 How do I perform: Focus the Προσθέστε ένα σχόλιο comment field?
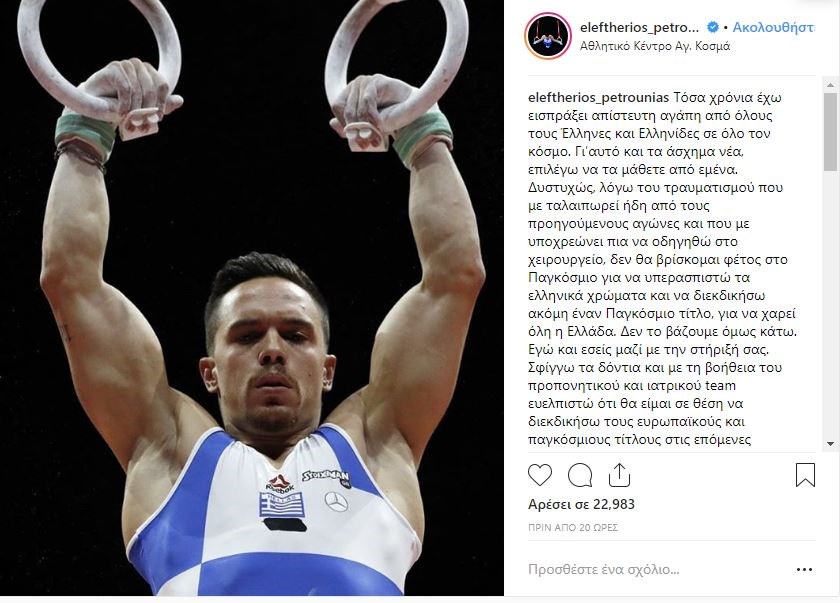pos(656,569)
